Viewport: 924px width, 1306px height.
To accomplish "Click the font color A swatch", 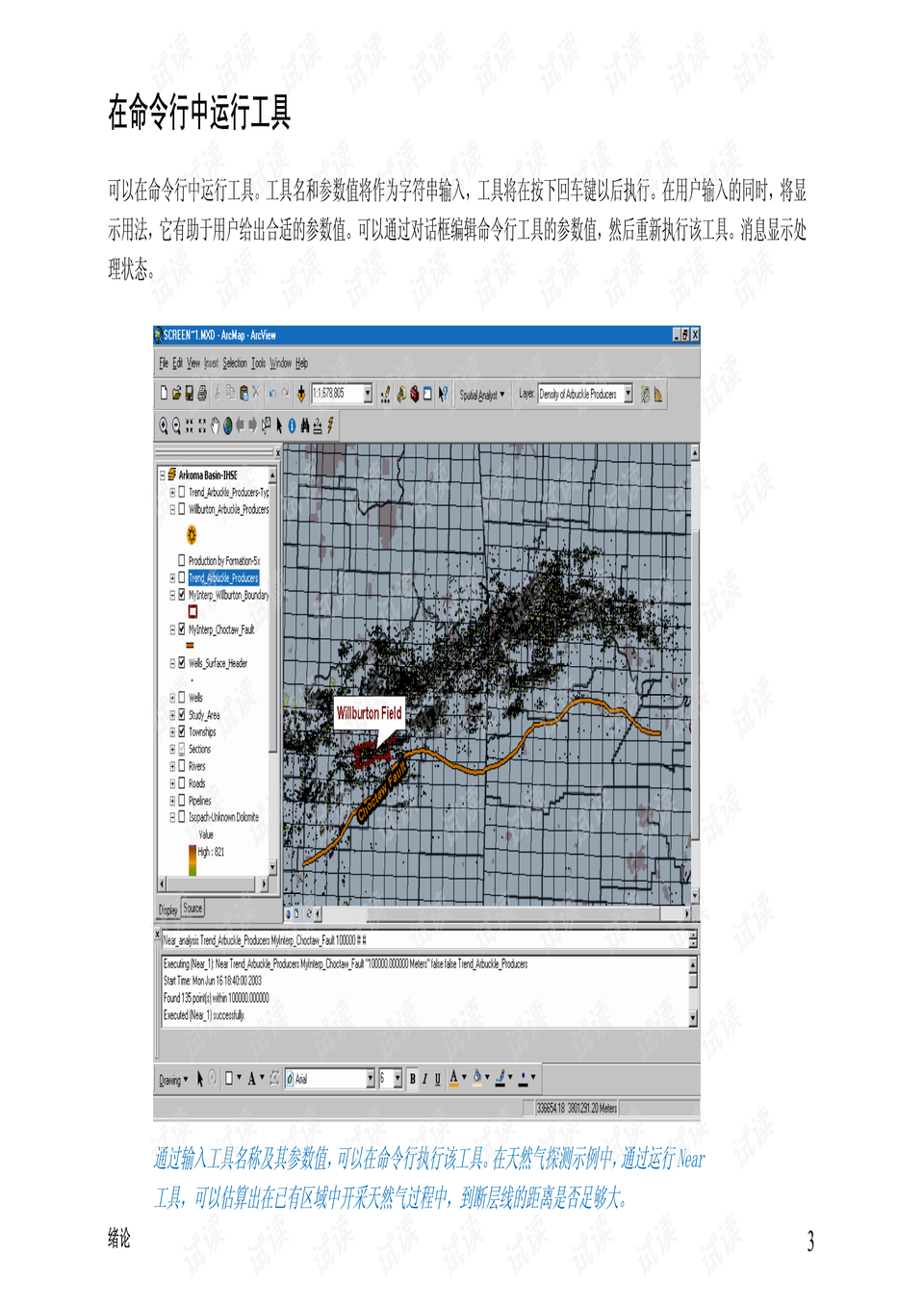I will 454,1079.
